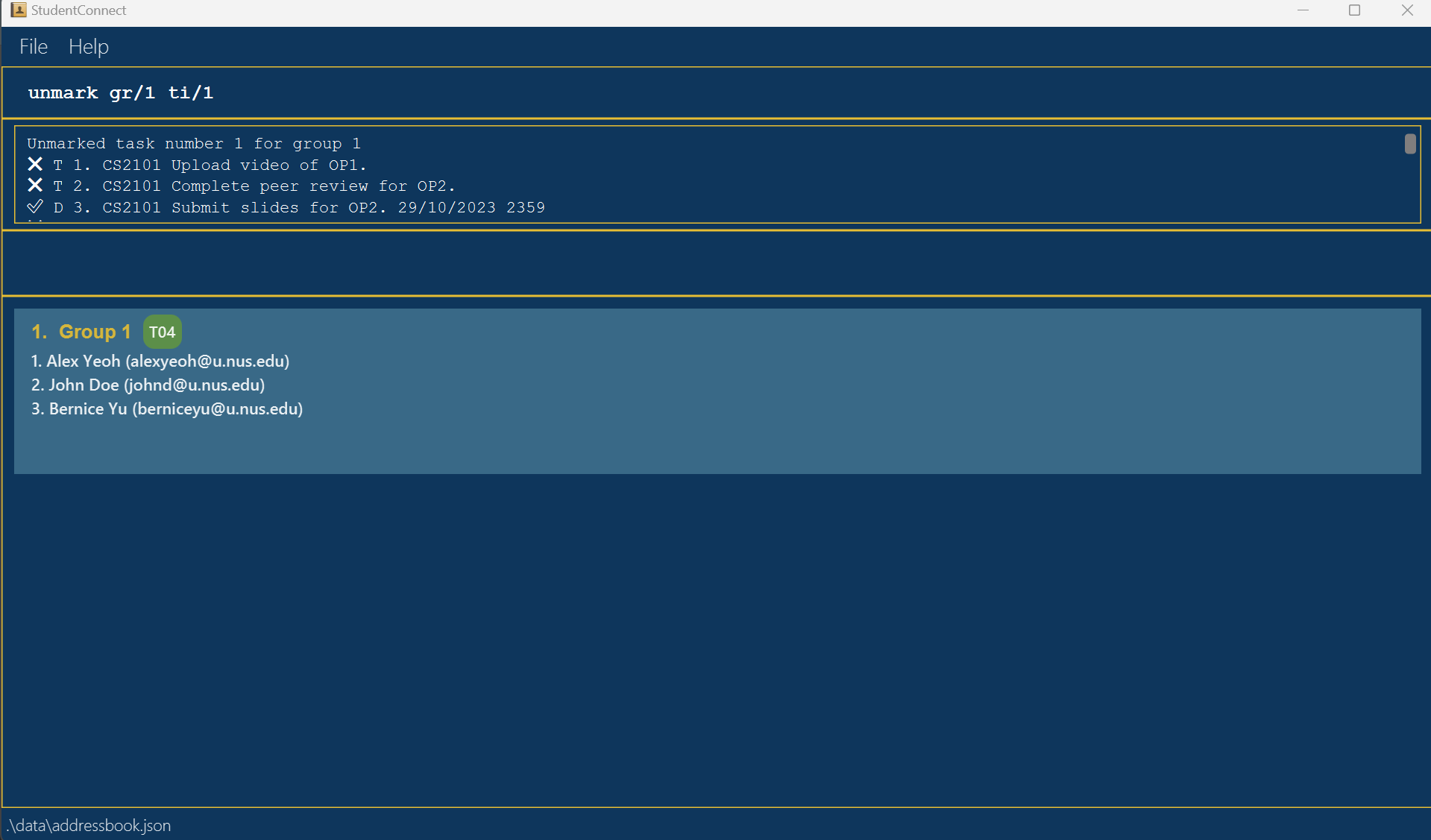Click the "T" todo marker on task 2

[x=57, y=186]
